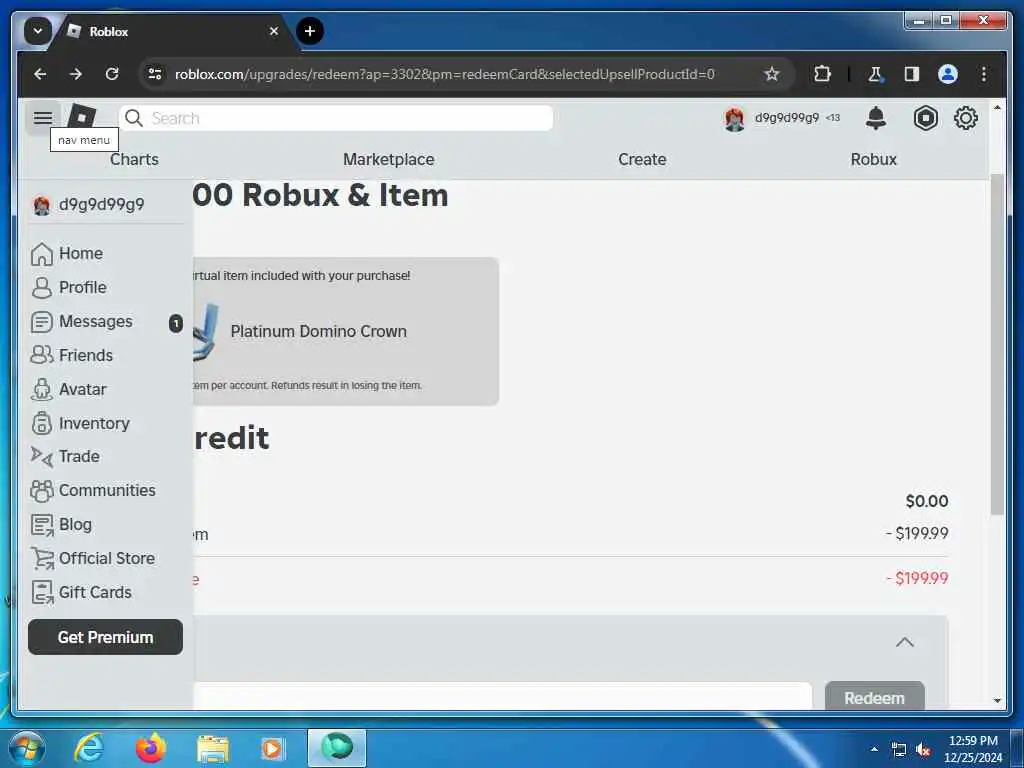The width and height of the screenshot is (1024, 768).
Task: Click the page vertical scrollbar thumb
Action: click(997, 345)
